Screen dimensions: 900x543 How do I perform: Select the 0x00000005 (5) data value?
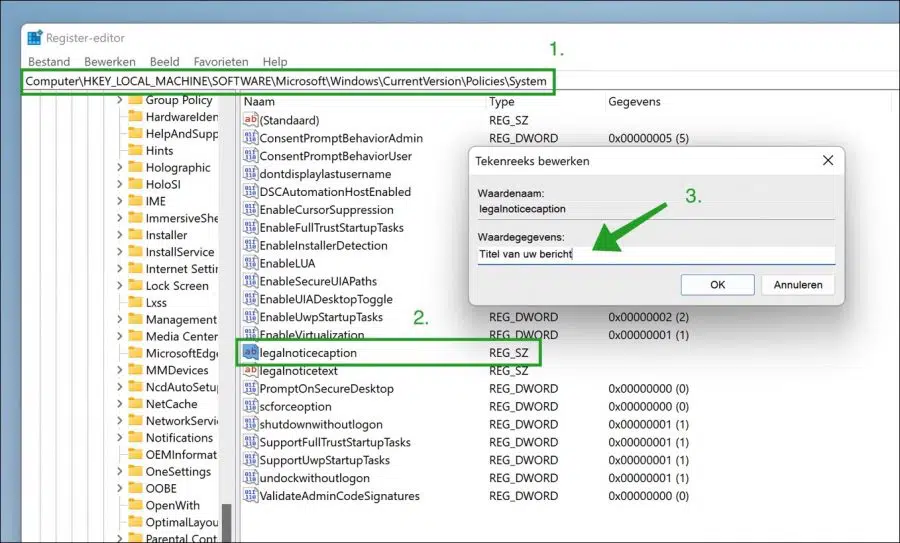pos(649,138)
